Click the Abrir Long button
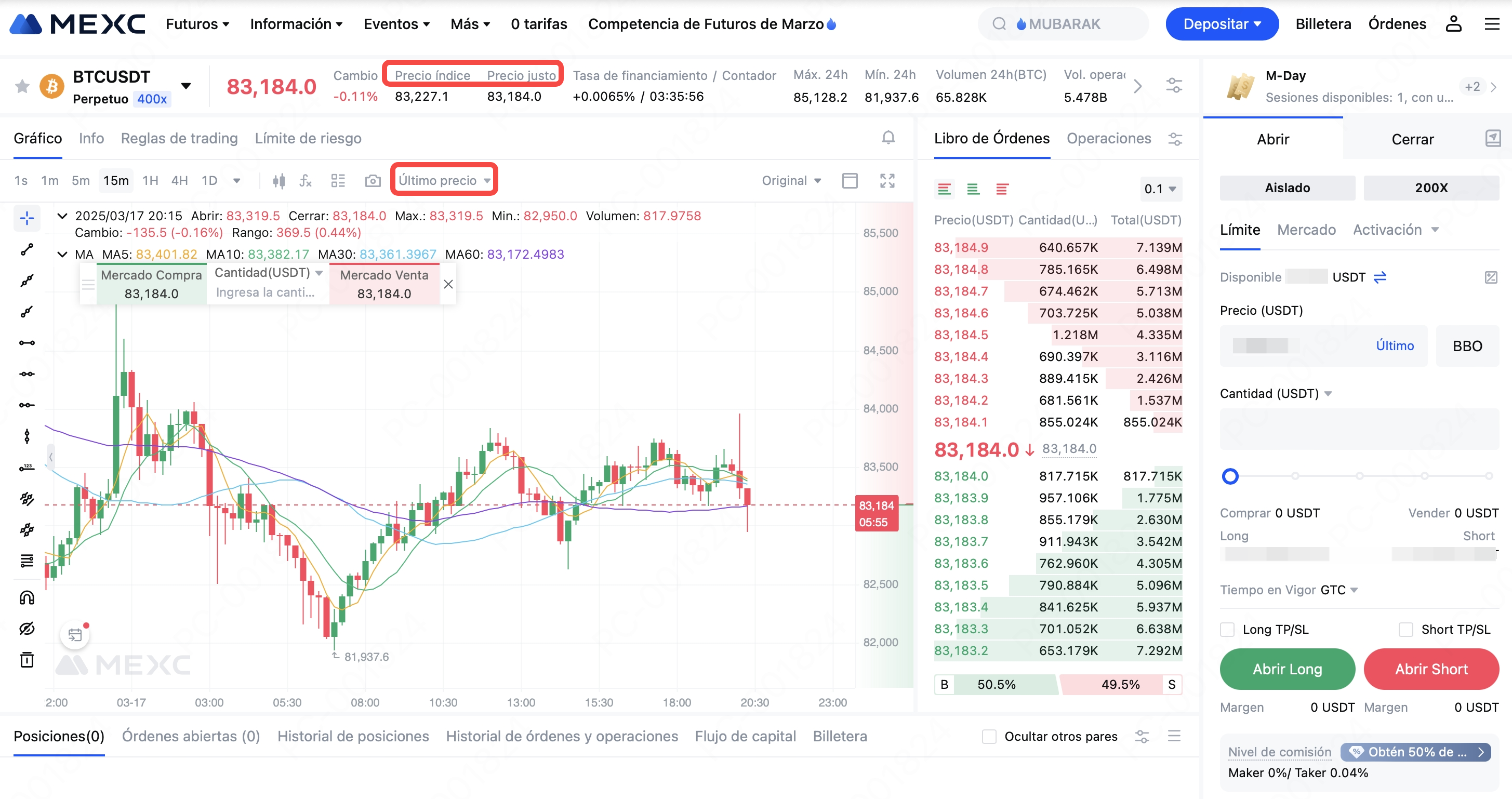The image size is (1512, 799). (1286, 669)
